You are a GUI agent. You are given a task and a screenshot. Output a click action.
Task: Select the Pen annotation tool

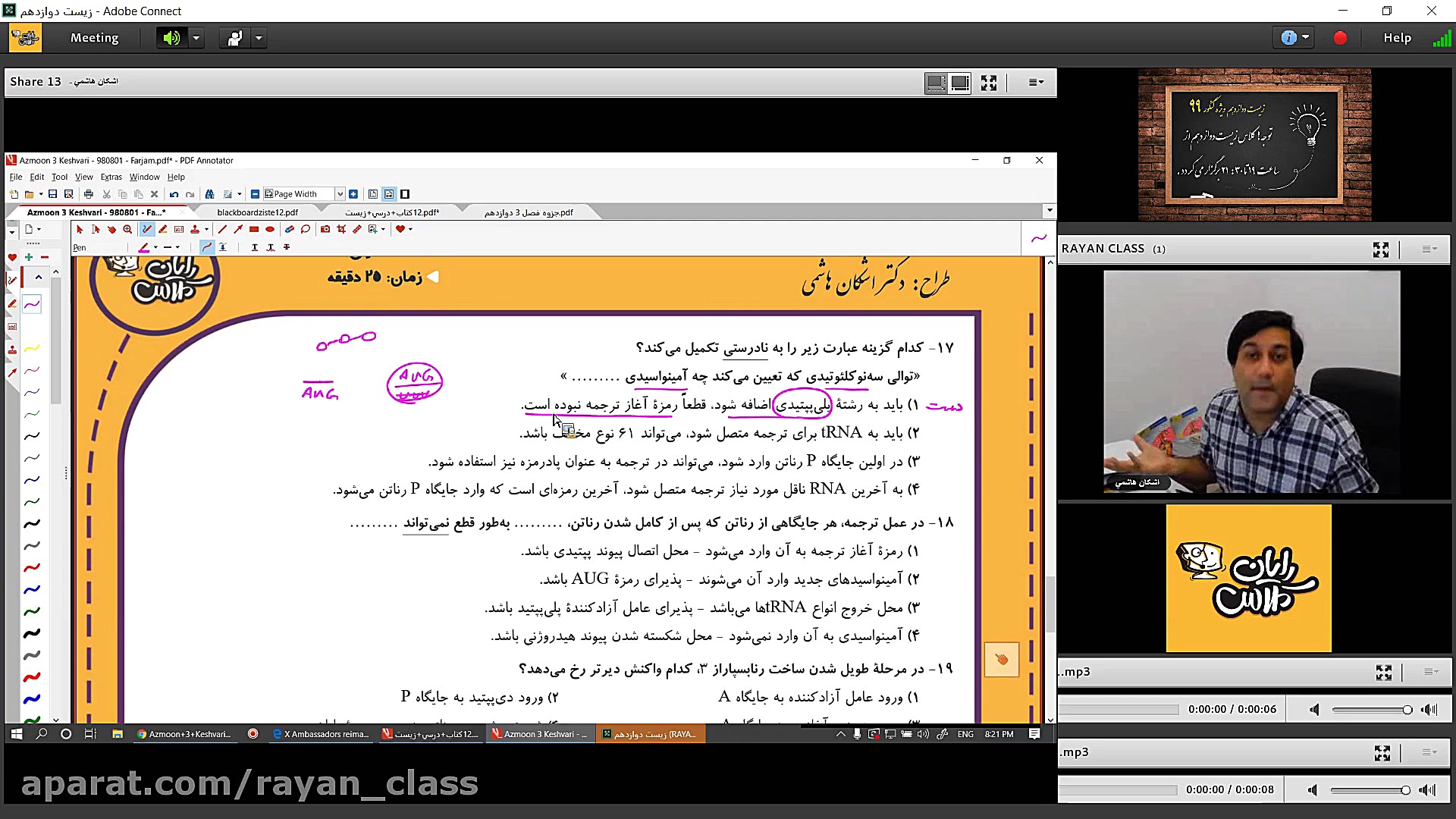pyautogui.click(x=147, y=229)
